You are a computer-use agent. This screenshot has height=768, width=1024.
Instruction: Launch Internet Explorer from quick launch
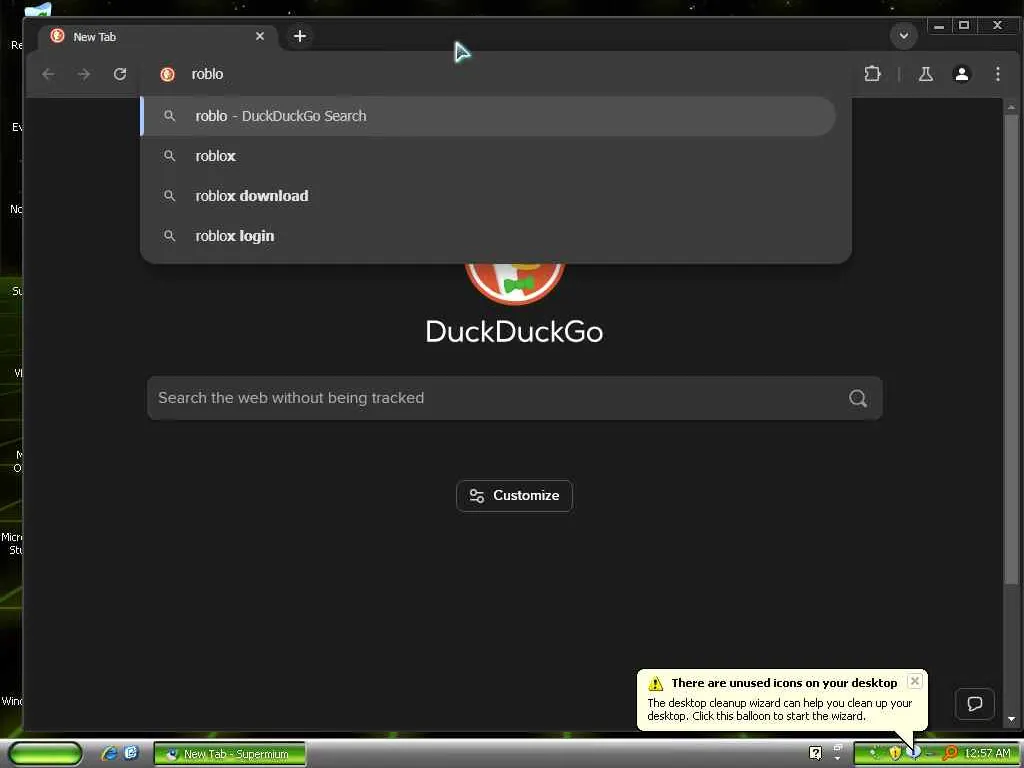pos(109,754)
